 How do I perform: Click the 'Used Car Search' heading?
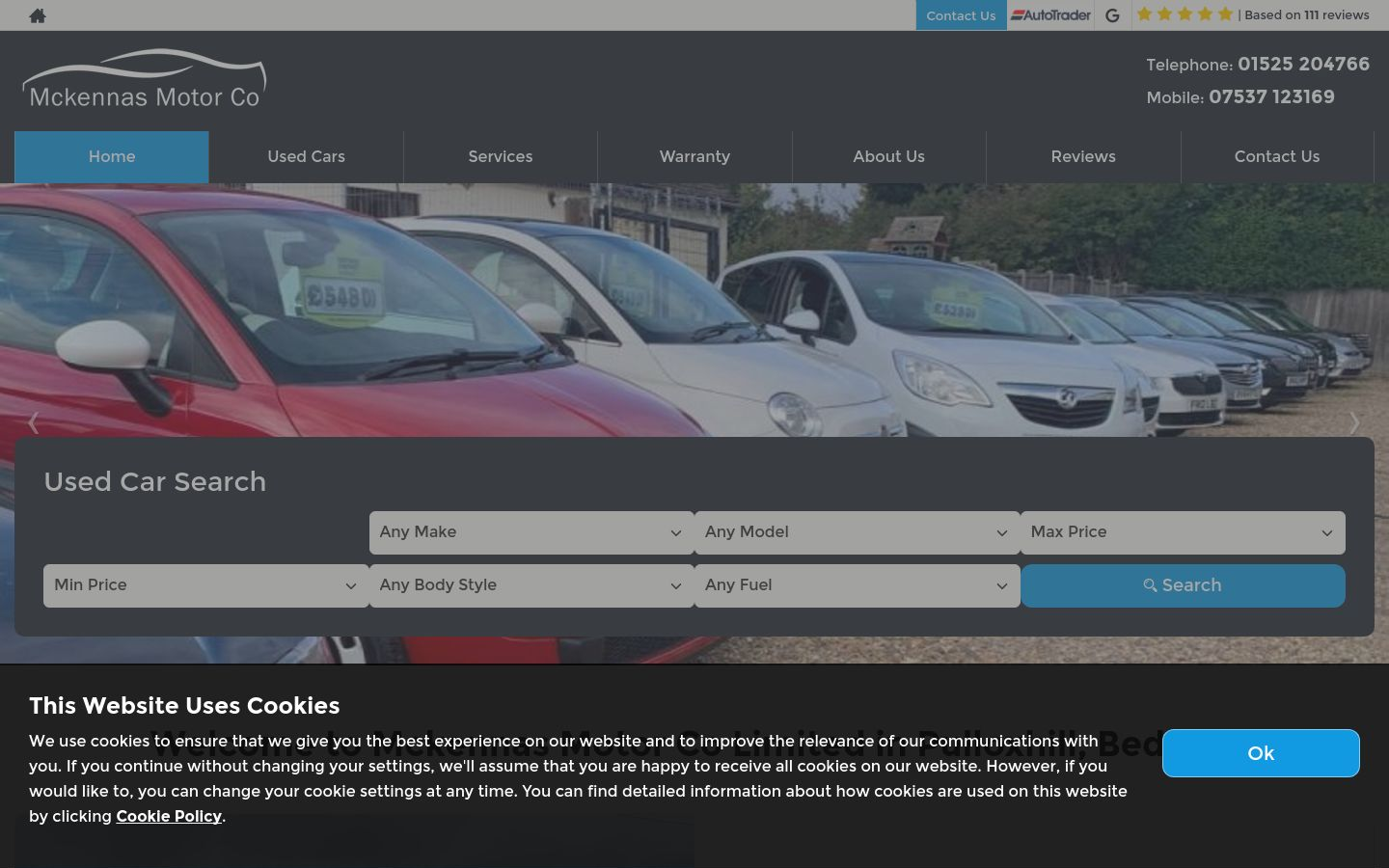point(155,481)
